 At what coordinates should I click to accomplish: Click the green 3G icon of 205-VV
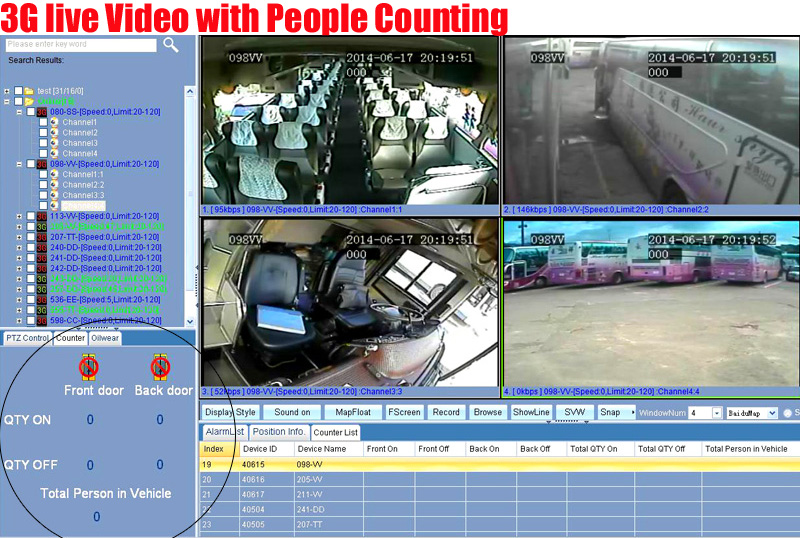pos(42,227)
